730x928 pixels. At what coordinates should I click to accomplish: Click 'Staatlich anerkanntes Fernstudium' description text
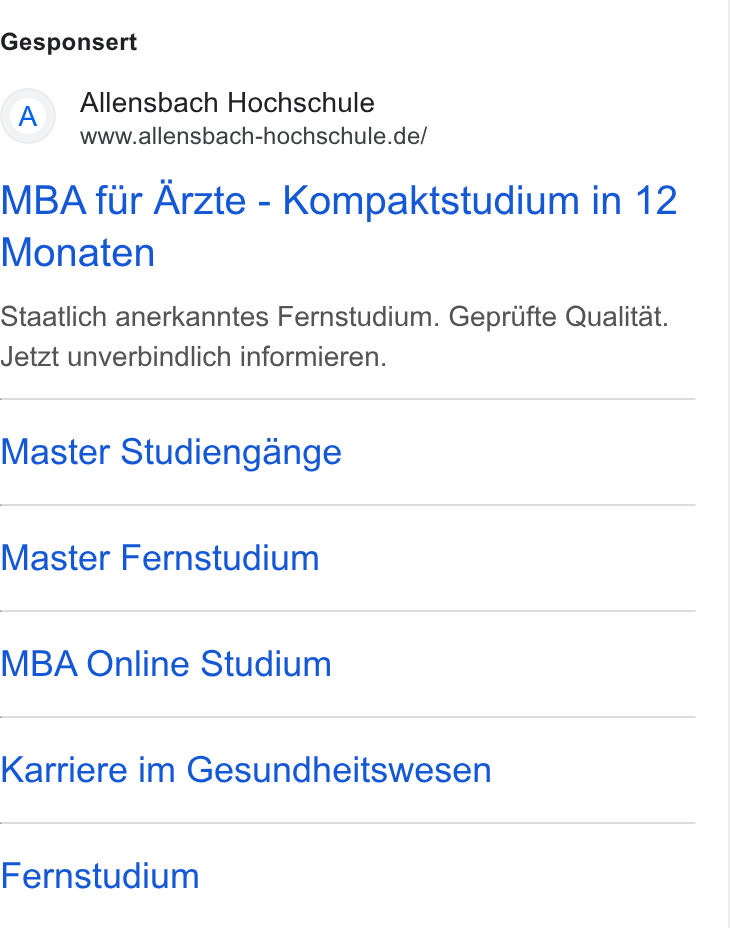click(x=220, y=317)
